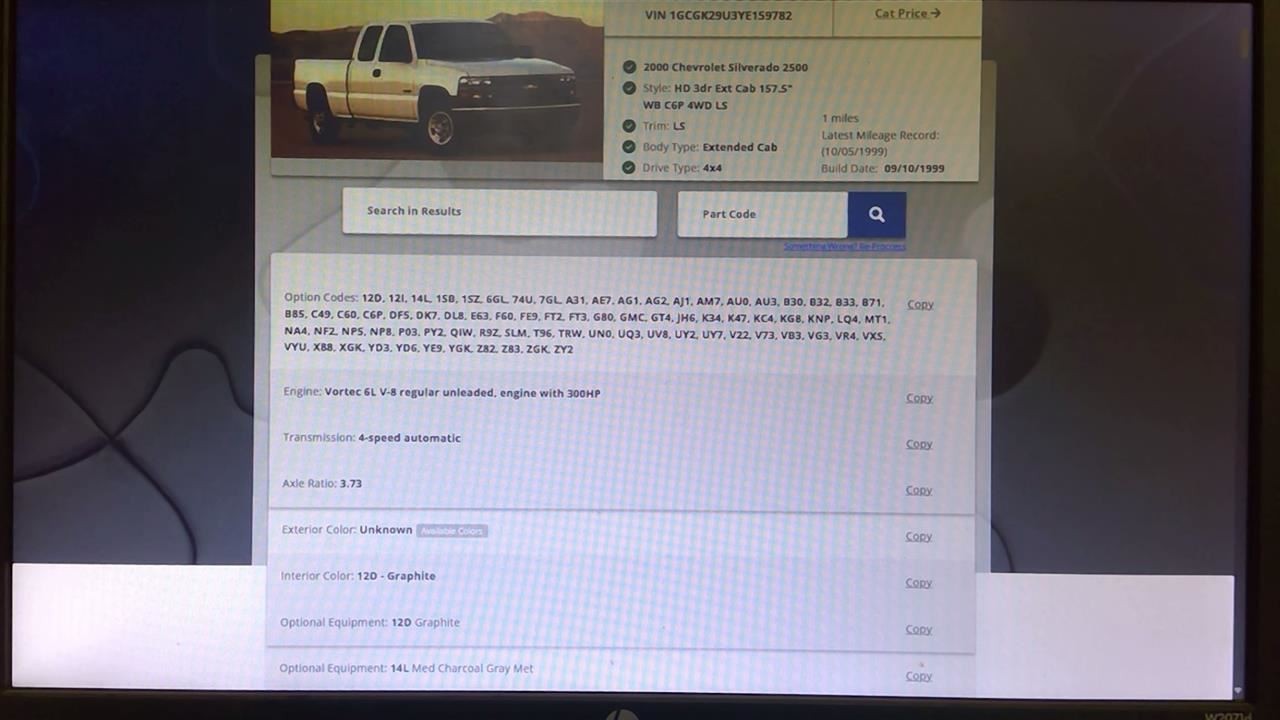Open the Cat Price link
1280x720 pixels.
(907, 14)
